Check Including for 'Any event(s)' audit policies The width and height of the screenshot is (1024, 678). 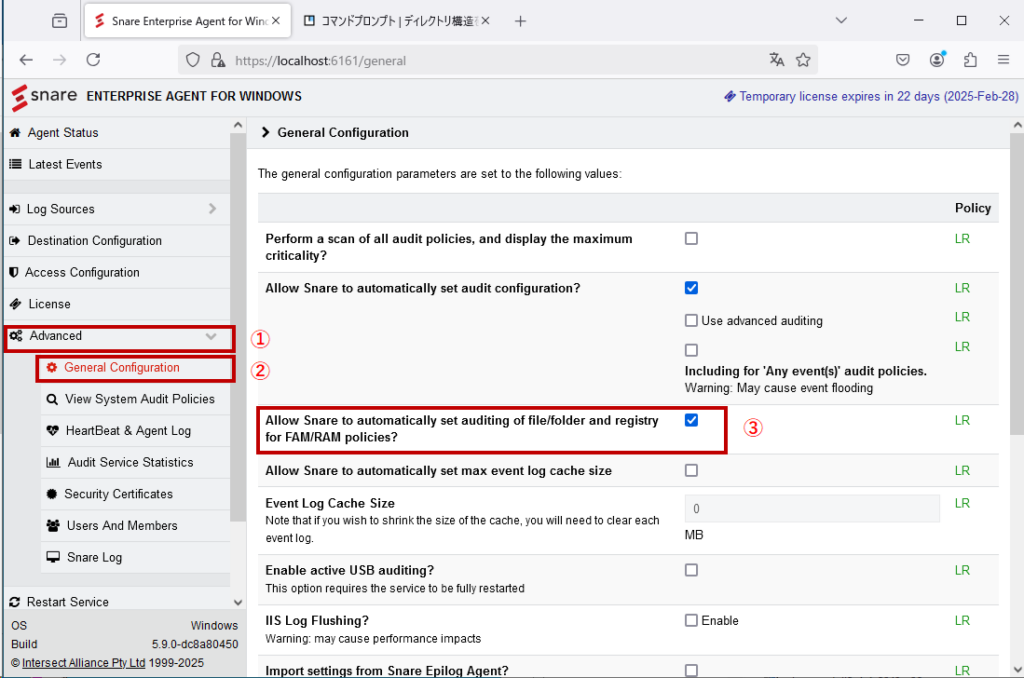pyautogui.click(x=691, y=350)
